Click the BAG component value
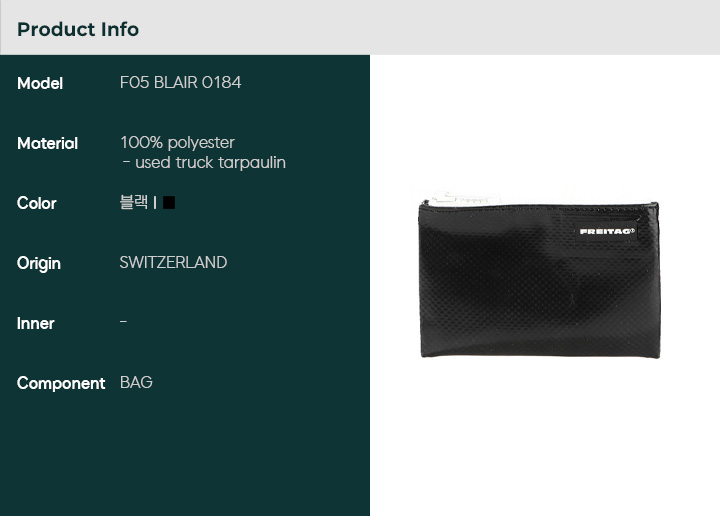 pyautogui.click(x=136, y=382)
